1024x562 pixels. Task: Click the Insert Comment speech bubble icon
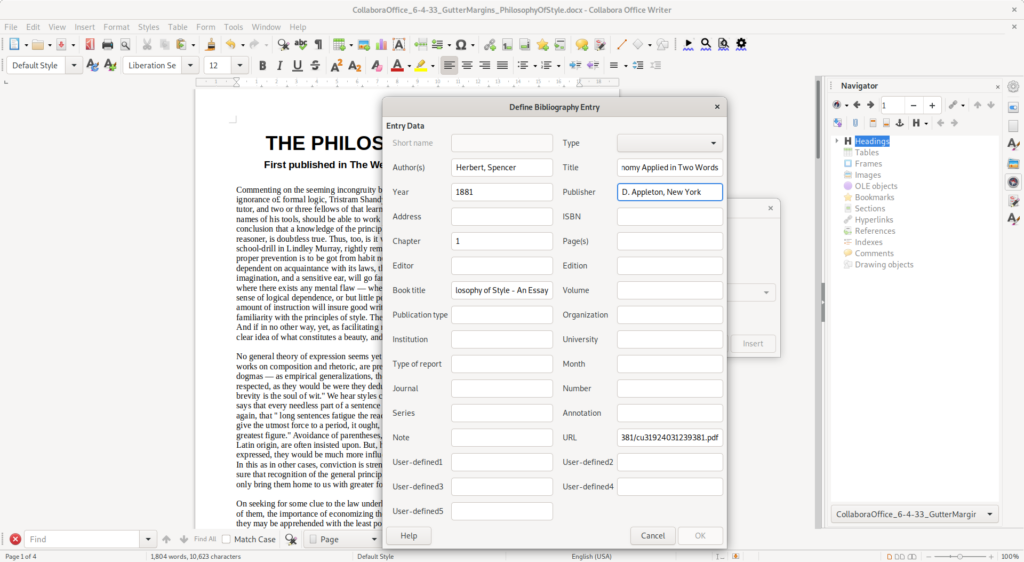click(x=582, y=44)
